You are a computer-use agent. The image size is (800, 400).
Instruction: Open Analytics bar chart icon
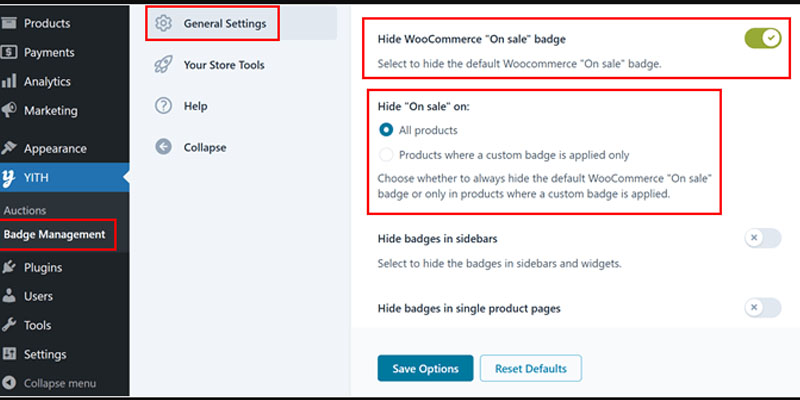coord(9,81)
